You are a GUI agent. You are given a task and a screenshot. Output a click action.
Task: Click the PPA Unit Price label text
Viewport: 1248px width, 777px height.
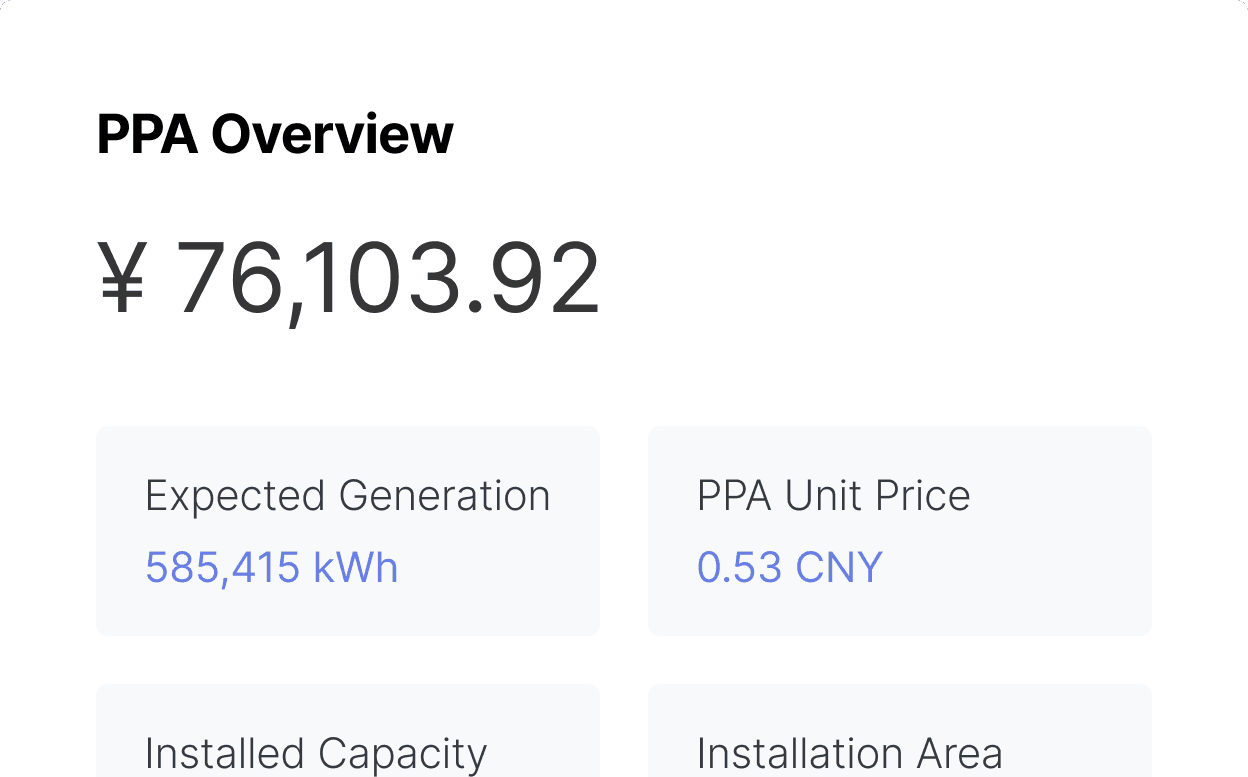coord(834,495)
